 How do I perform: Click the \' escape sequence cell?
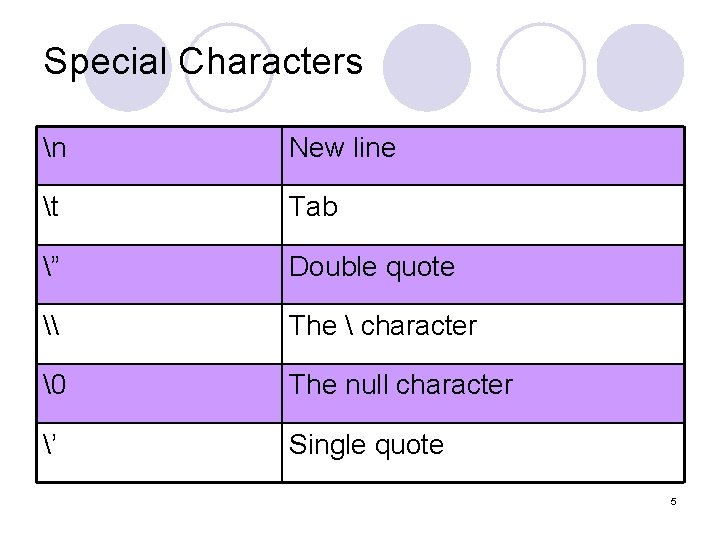coord(159,452)
